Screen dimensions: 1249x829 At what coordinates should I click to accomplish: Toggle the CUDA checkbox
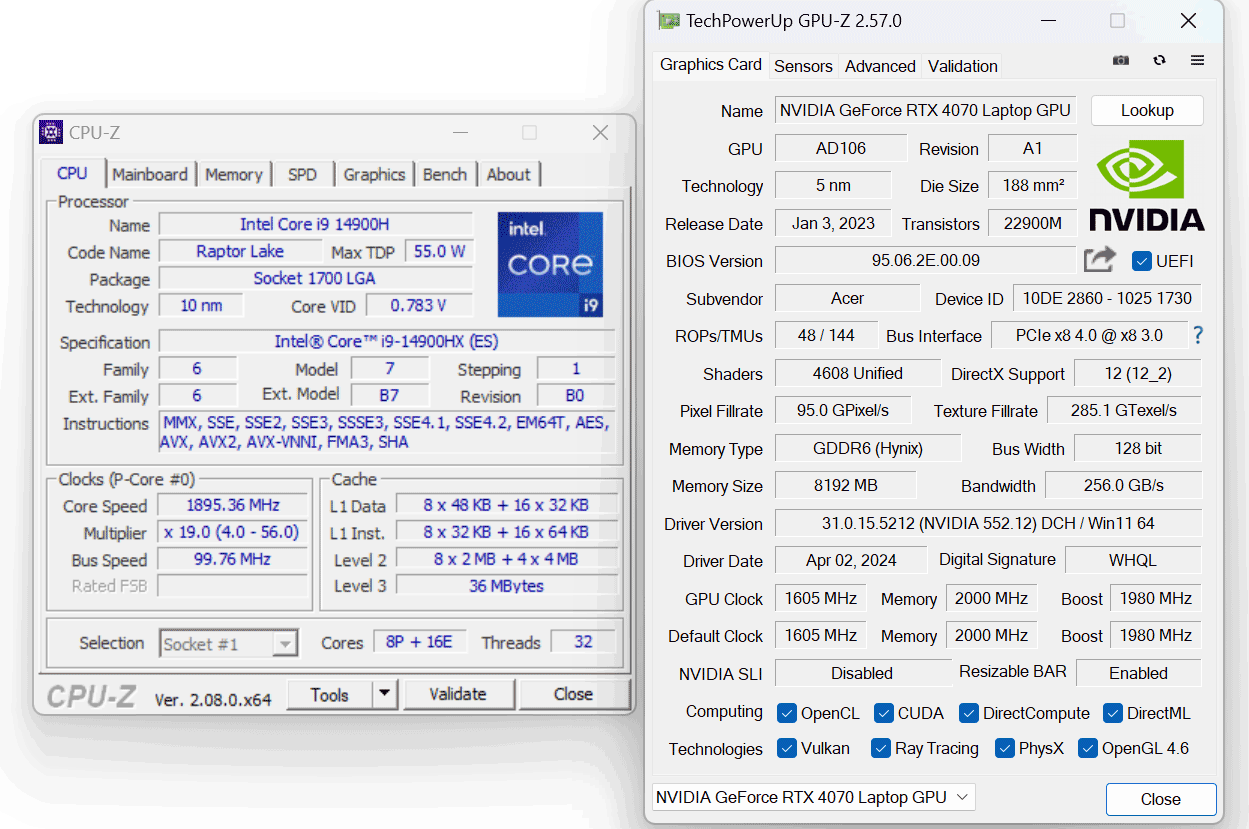click(x=883, y=713)
